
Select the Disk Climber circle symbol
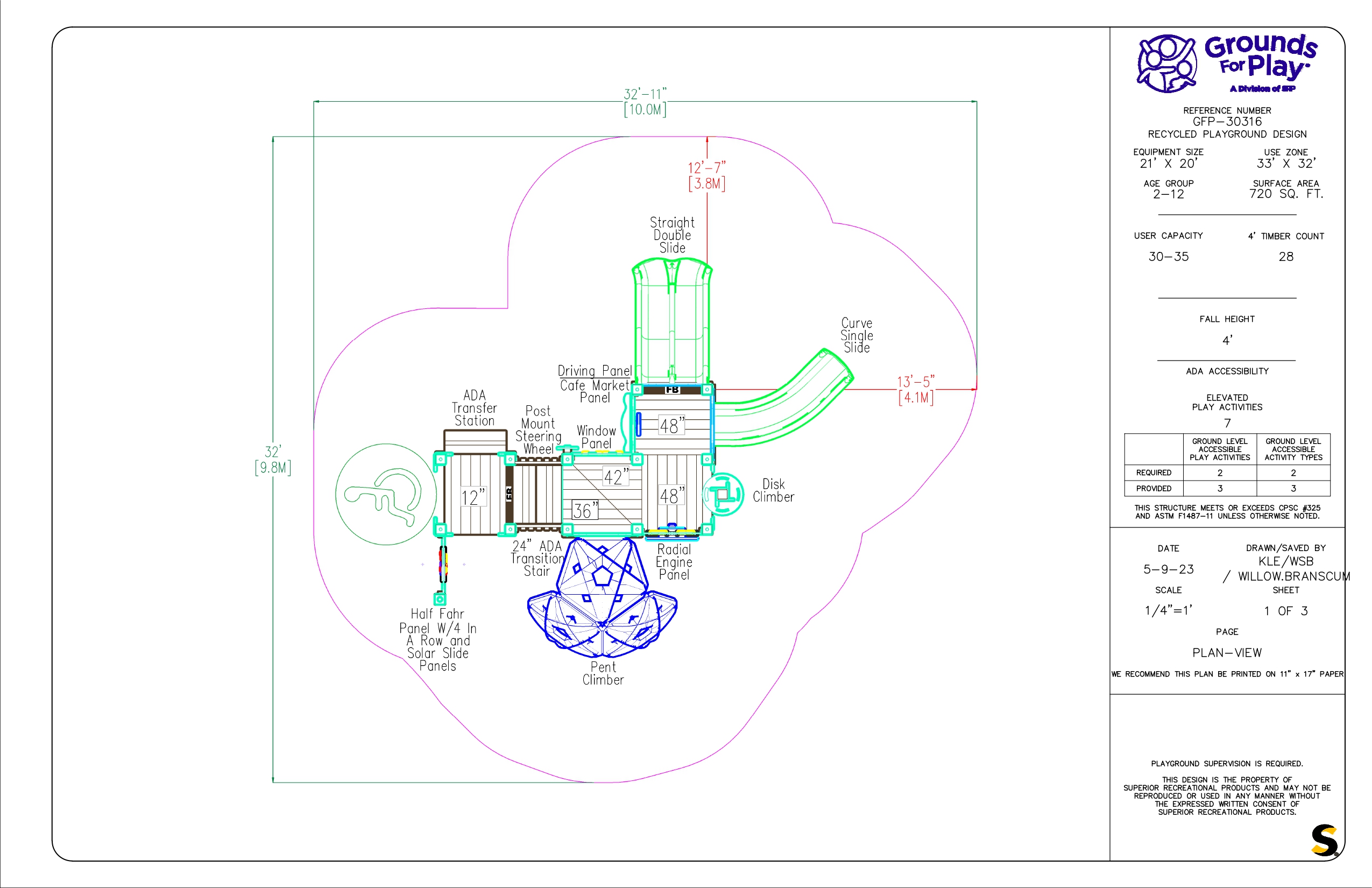[x=723, y=494]
